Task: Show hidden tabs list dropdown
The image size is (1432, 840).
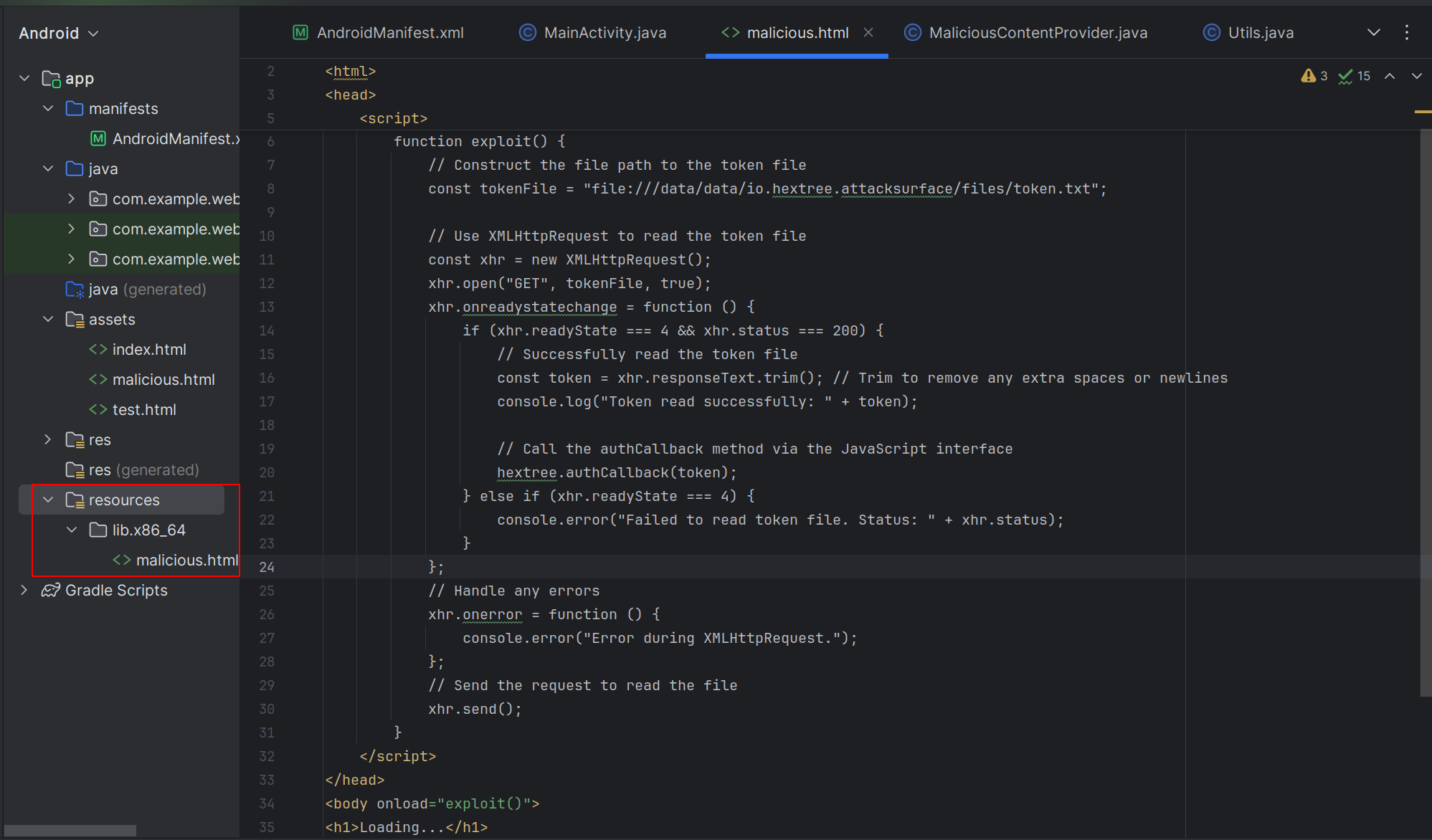Action: pos(1374,32)
